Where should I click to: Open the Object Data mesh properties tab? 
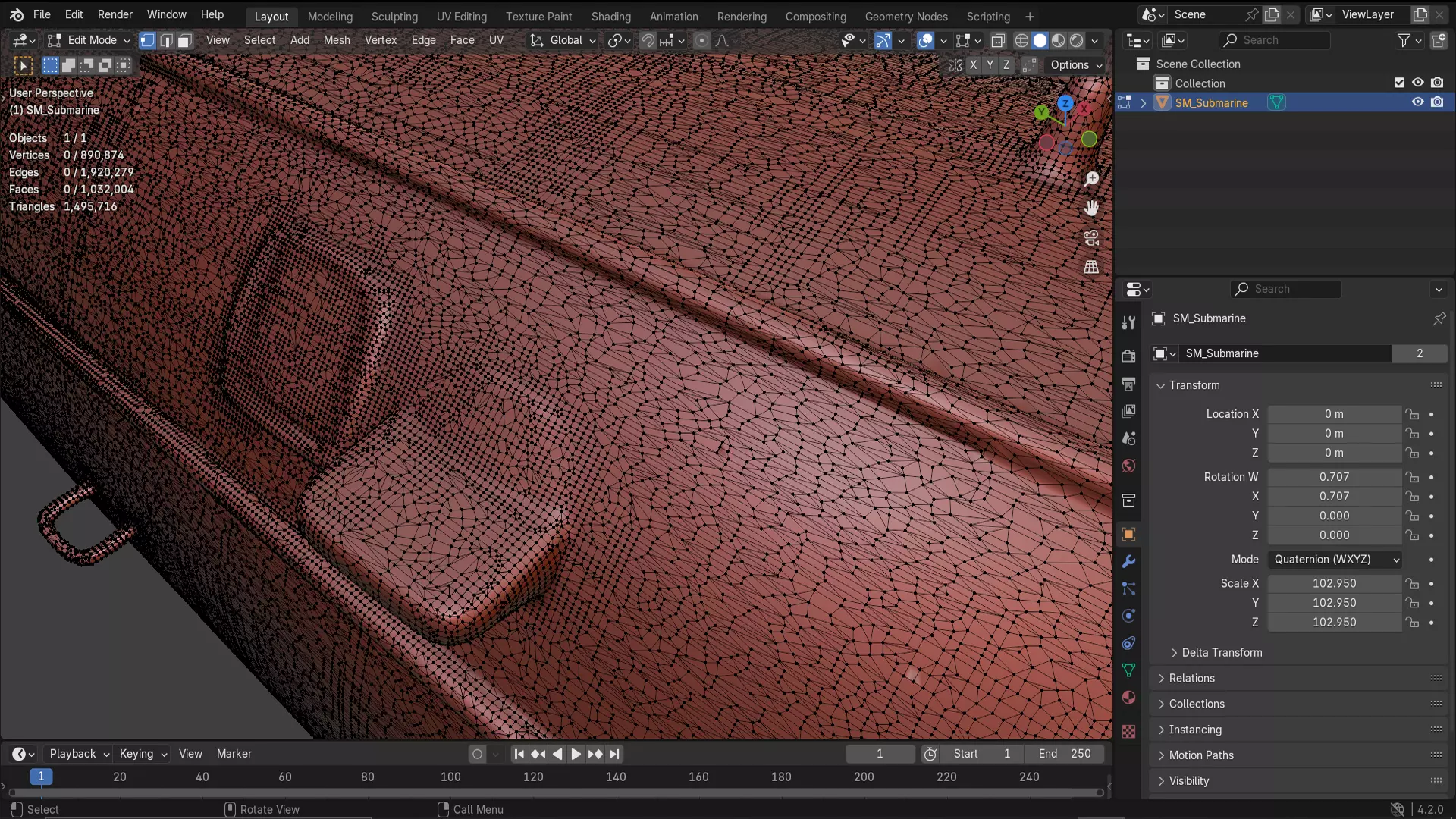tap(1128, 670)
